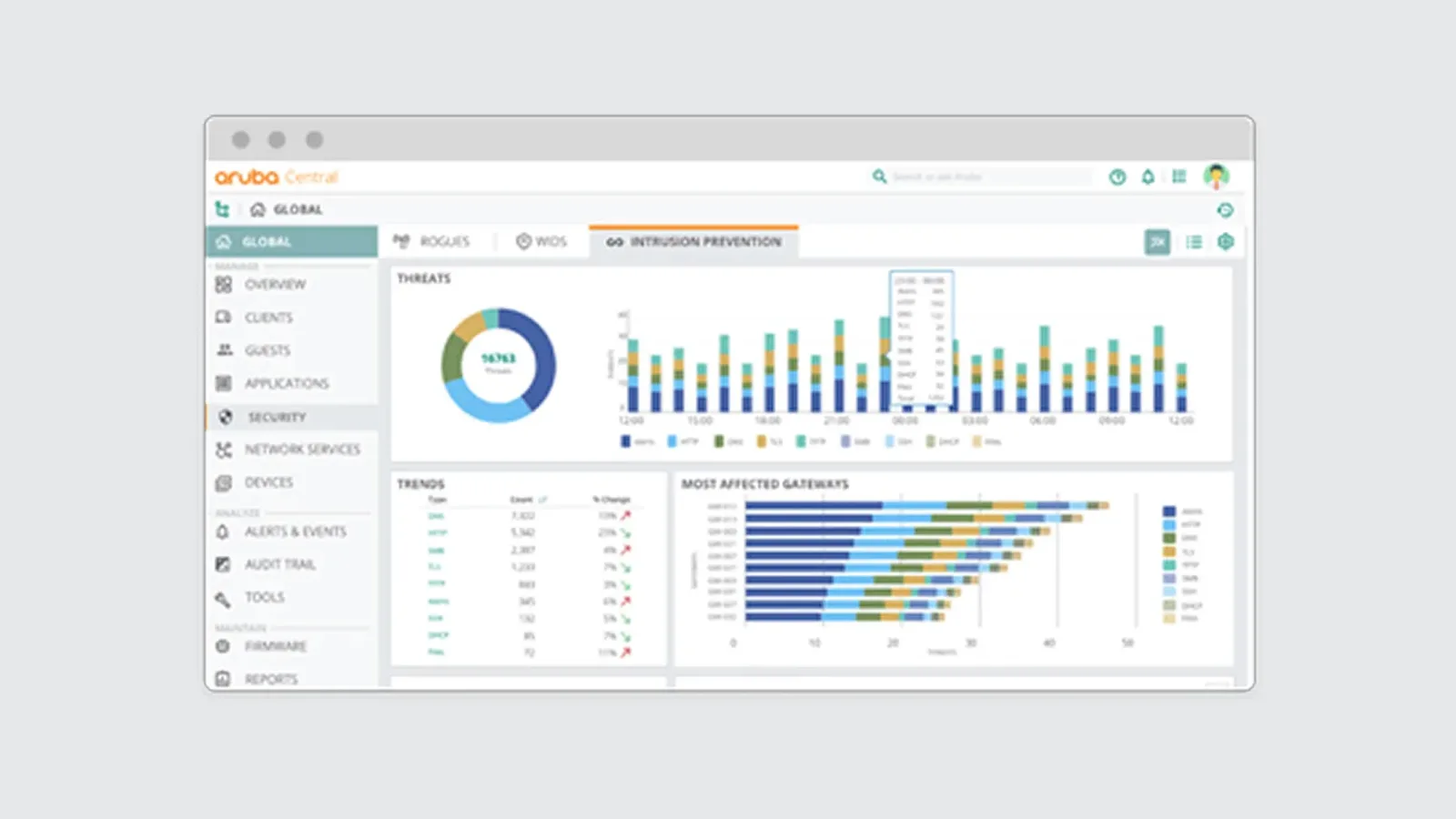Open the time range selector icon
Viewport: 1456px width, 819px height.
tap(1225, 210)
